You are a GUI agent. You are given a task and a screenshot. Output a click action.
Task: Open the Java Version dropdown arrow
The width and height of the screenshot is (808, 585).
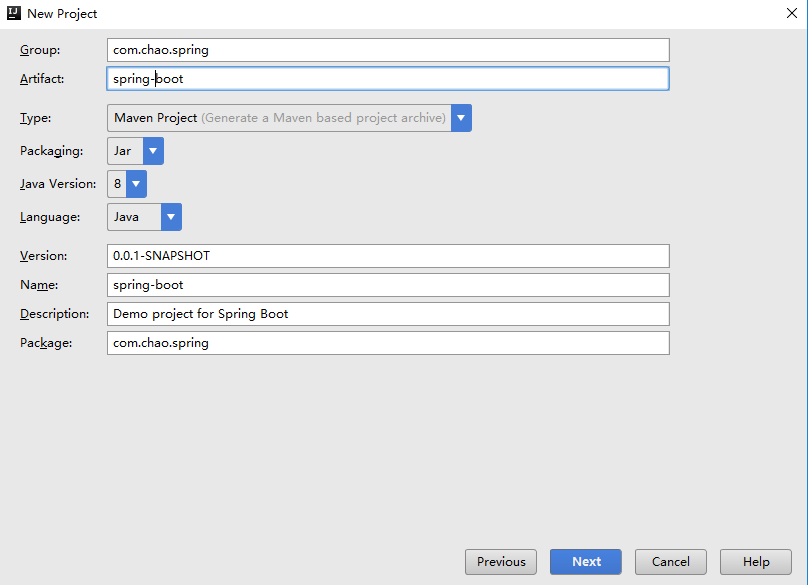pyautogui.click(x=136, y=184)
